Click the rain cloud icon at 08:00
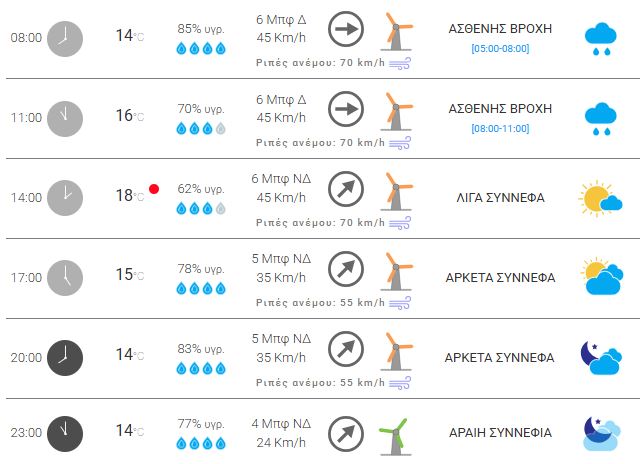641x464 pixels. (600, 37)
